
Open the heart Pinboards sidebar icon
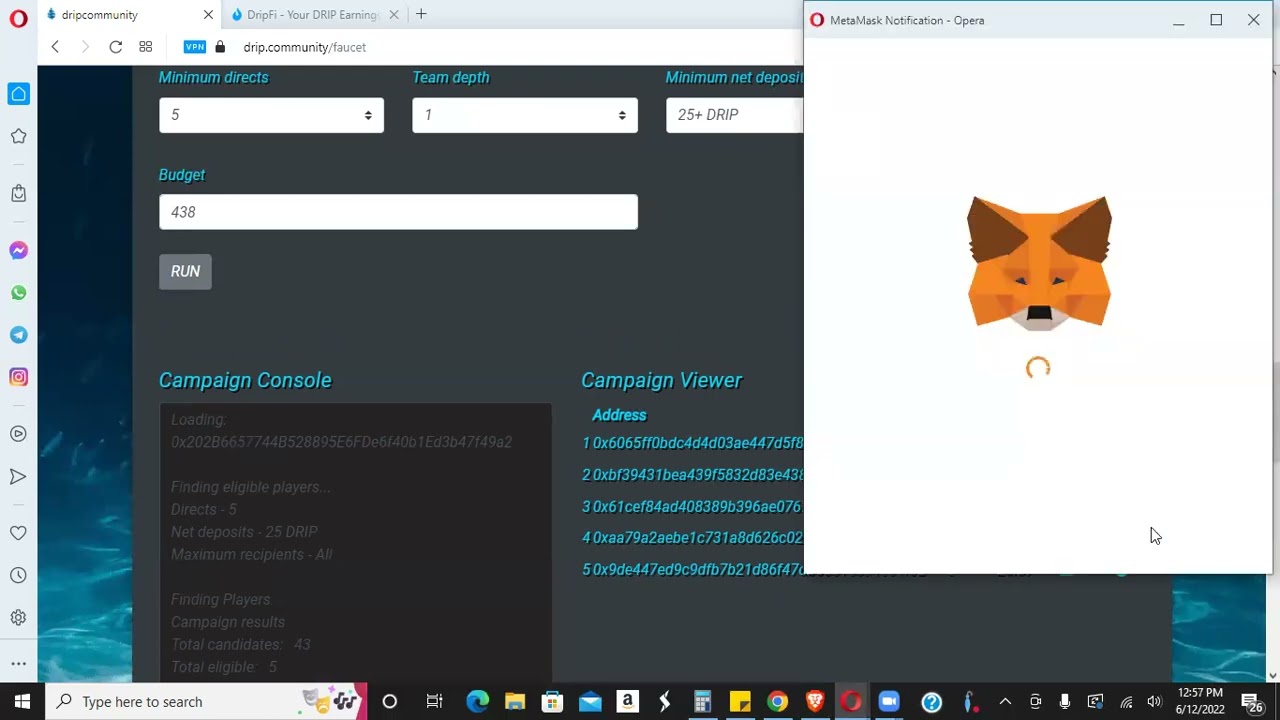(18, 533)
